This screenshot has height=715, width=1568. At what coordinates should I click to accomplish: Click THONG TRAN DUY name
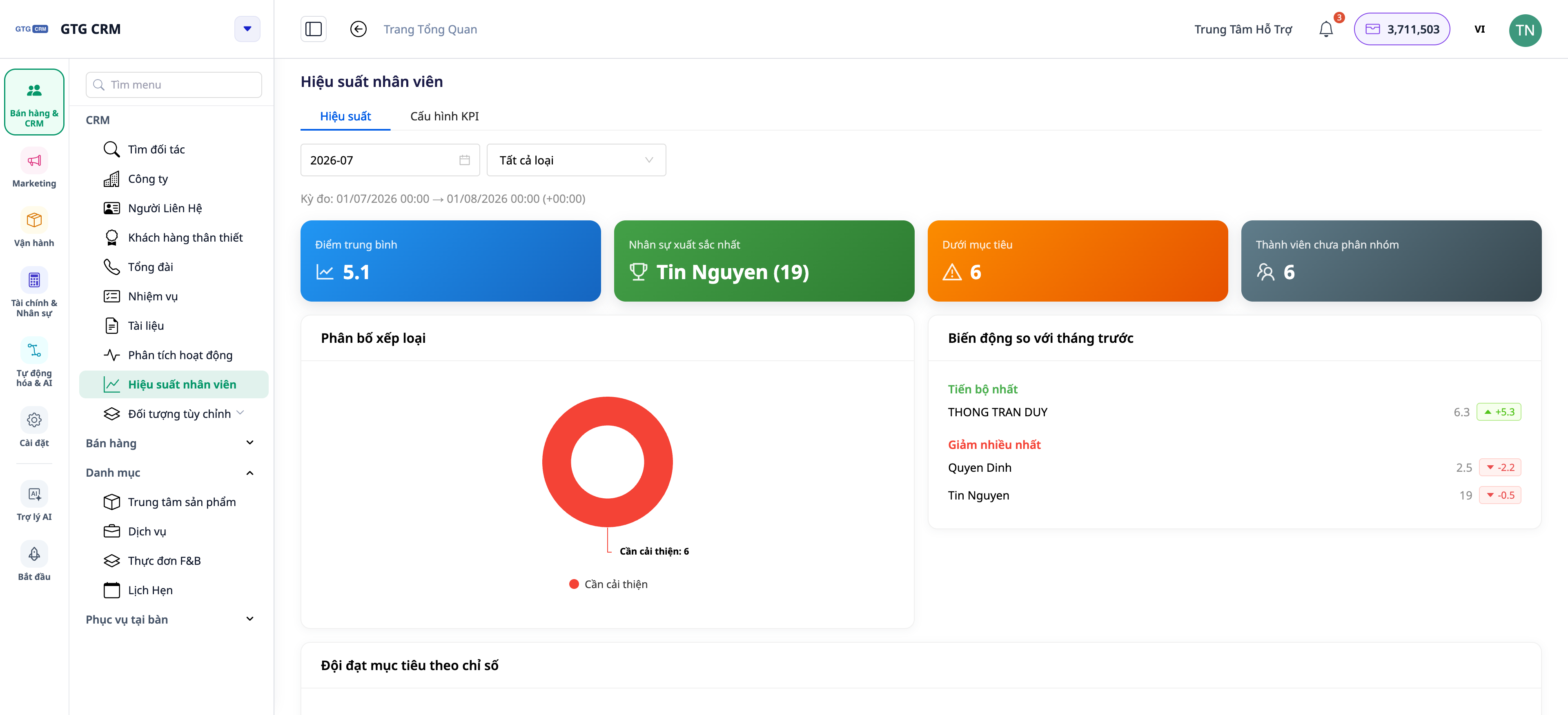997,412
